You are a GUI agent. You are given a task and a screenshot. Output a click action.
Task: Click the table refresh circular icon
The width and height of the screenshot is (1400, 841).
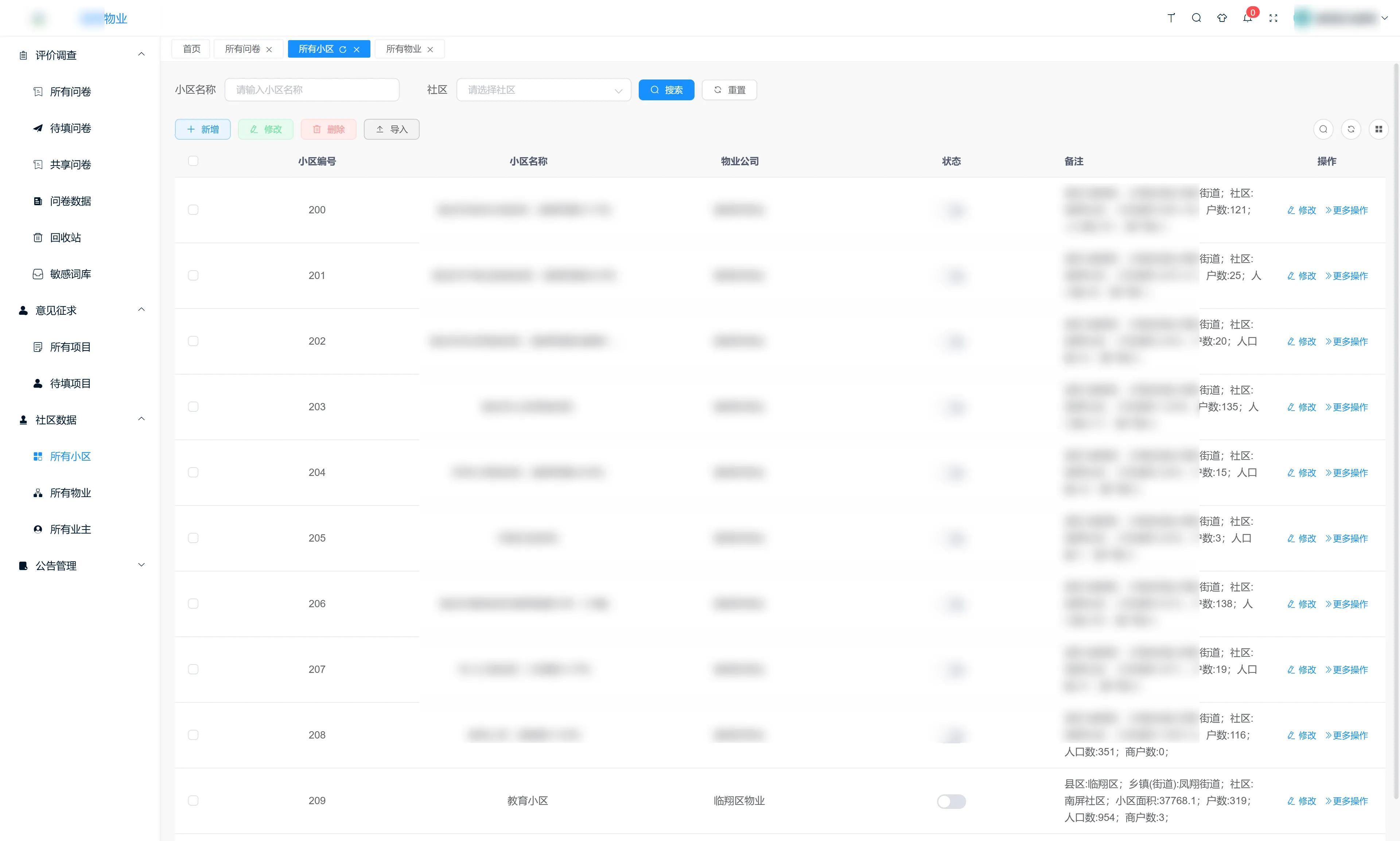tap(1351, 129)
